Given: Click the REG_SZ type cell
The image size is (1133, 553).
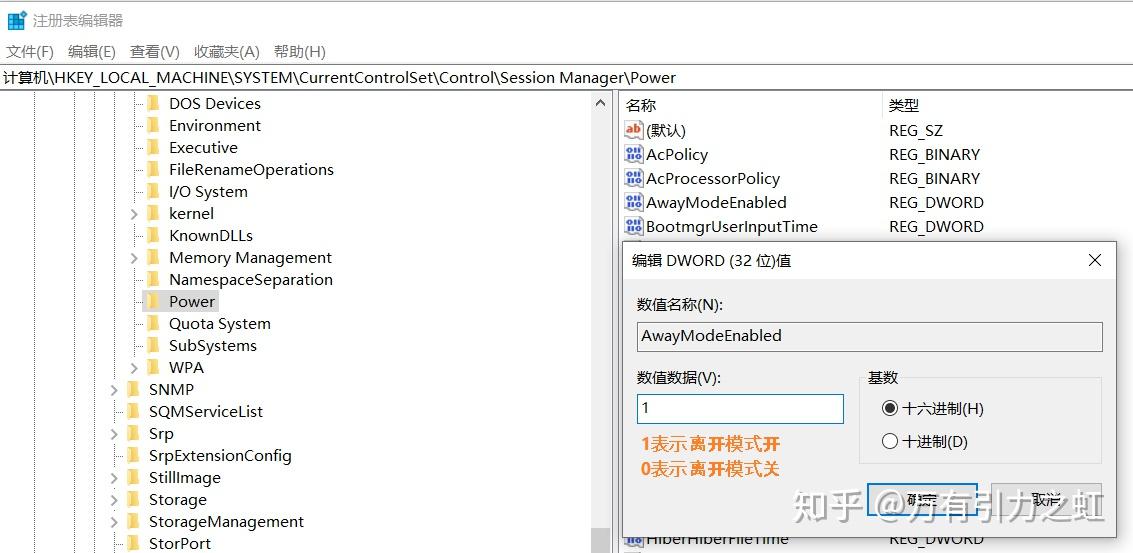Looking at the screenshot, I should pos(916,131).
